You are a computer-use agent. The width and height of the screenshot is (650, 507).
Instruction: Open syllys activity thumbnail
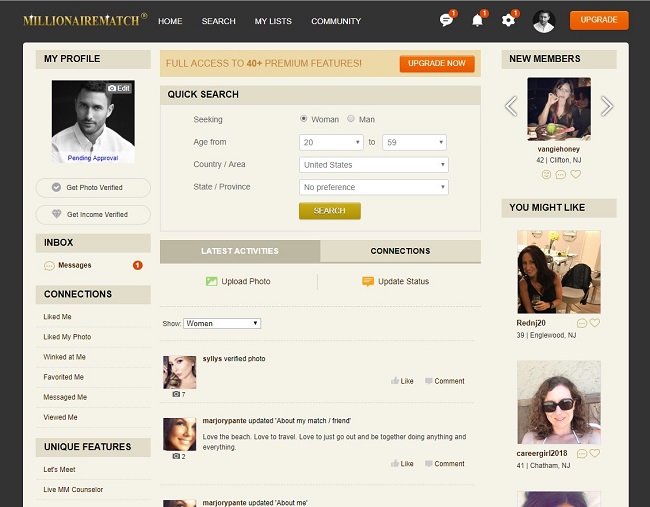[x=179, y=372]
